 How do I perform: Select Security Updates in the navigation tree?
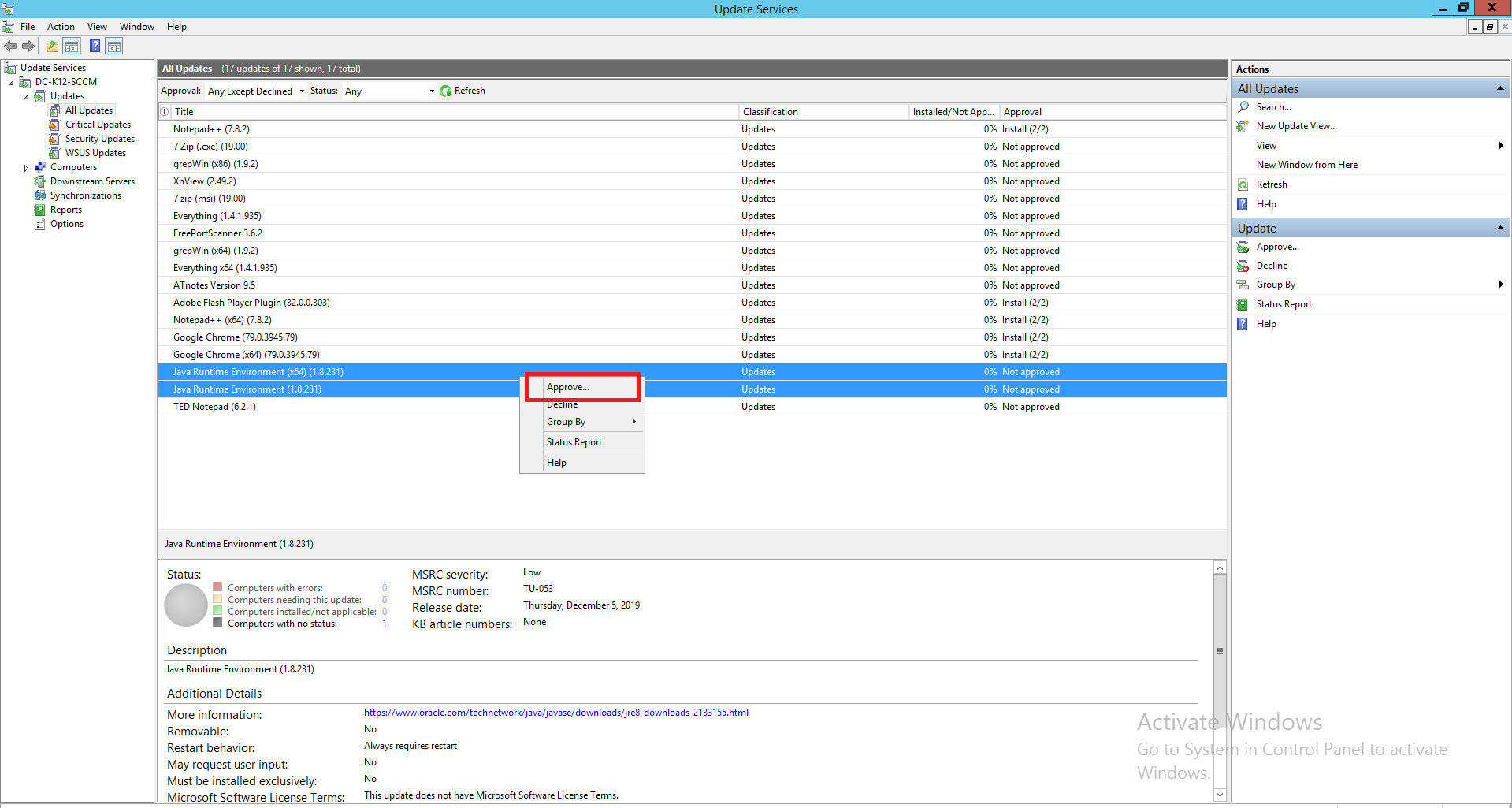click(x=99, y=138)
